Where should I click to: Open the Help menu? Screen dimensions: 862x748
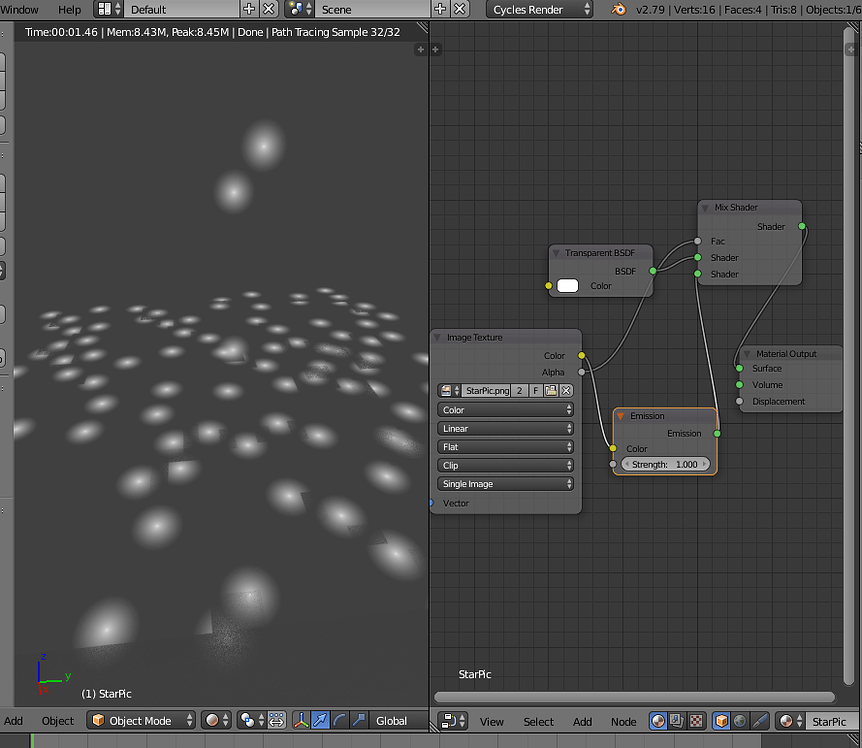click(x=69, y=9)
